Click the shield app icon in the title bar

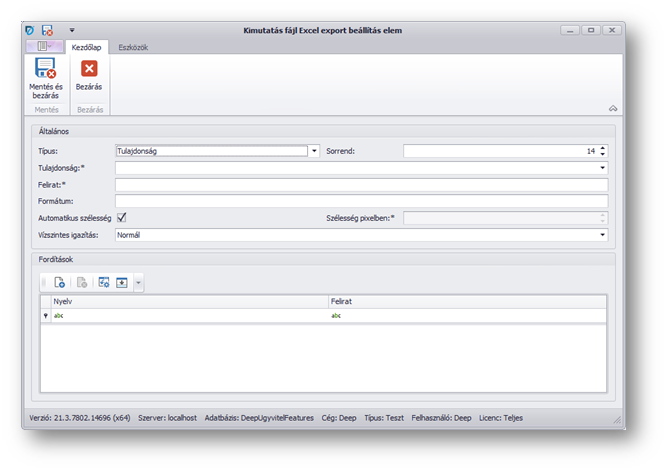pyautogui.click(x=29, y=31)
